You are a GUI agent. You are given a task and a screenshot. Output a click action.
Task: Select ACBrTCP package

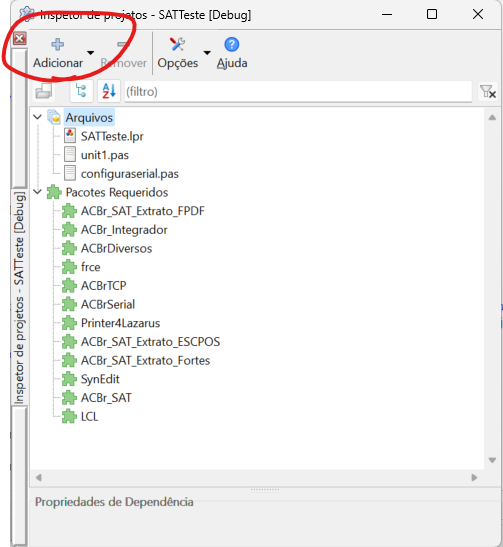(104, 286)
